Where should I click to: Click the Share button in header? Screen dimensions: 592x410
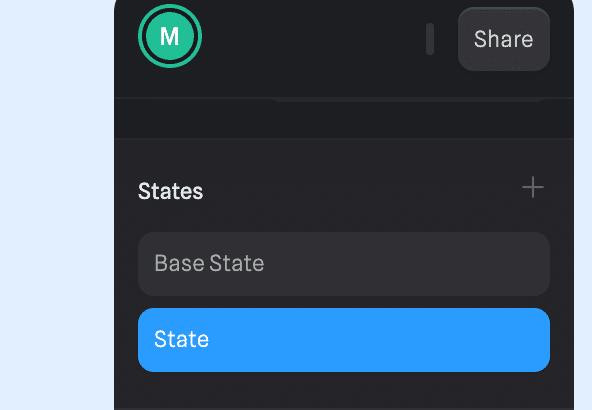[x=504, y=39]
